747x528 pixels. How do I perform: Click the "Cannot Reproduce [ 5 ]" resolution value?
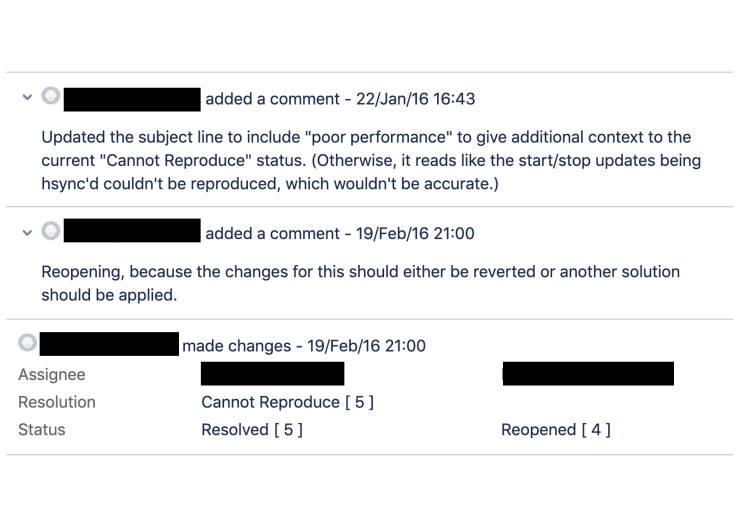pyautogui.click(x=288, y=402)
